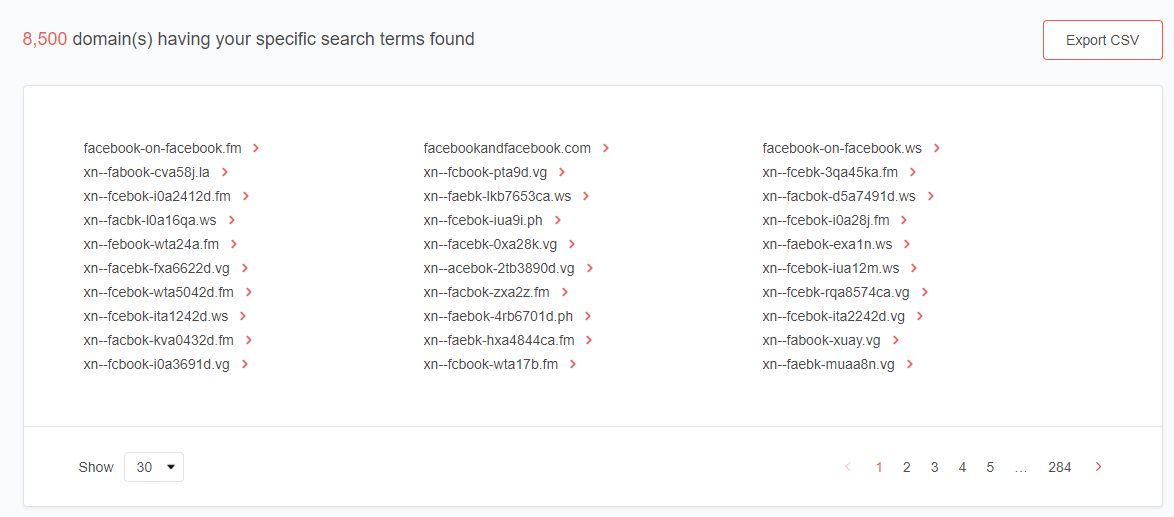Click arrow beside xn--faebok-4rb6701d.ph
The width and height of the screenshot is (1174, 517).
(x=588, y=316)
